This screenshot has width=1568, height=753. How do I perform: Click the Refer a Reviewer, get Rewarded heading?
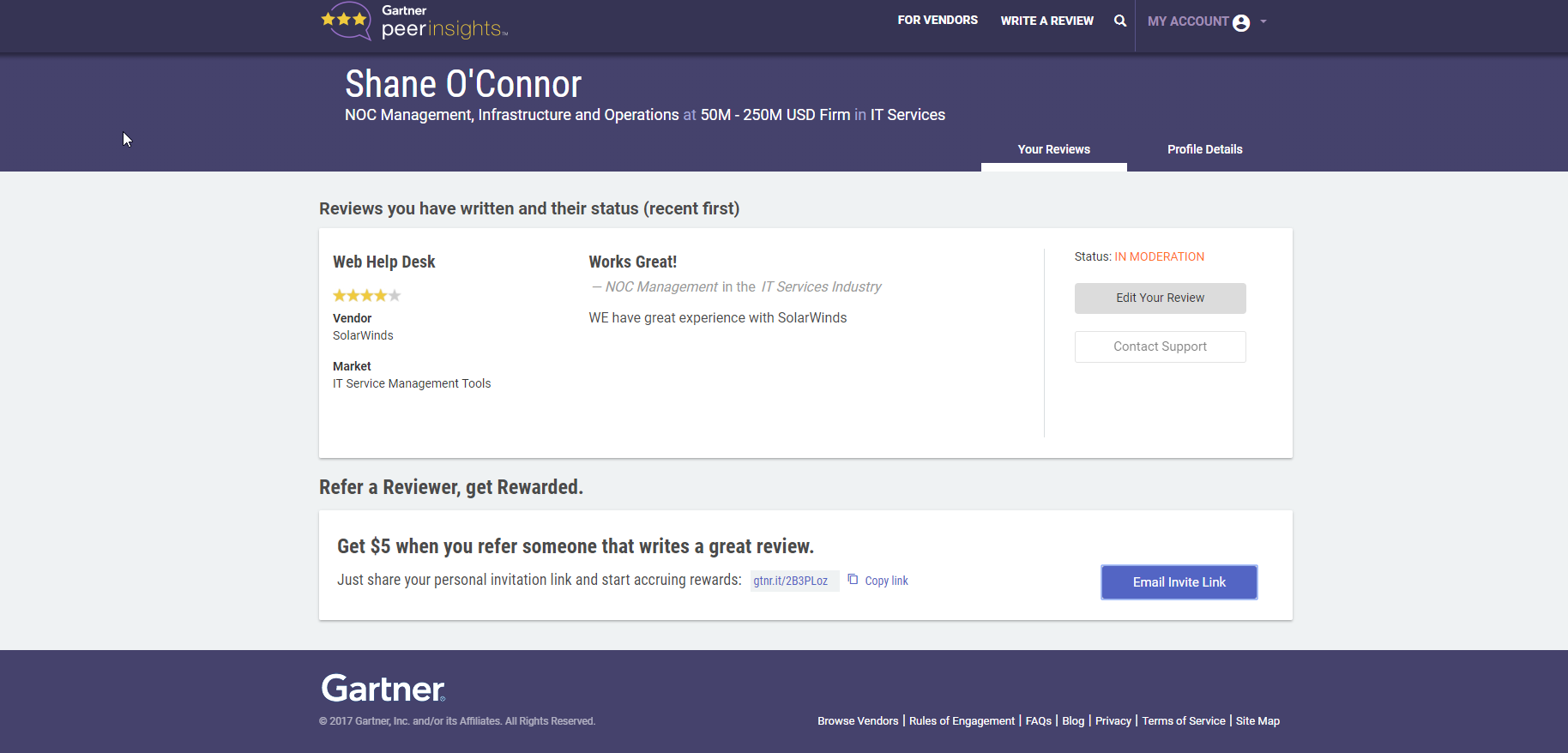point(451,487)
